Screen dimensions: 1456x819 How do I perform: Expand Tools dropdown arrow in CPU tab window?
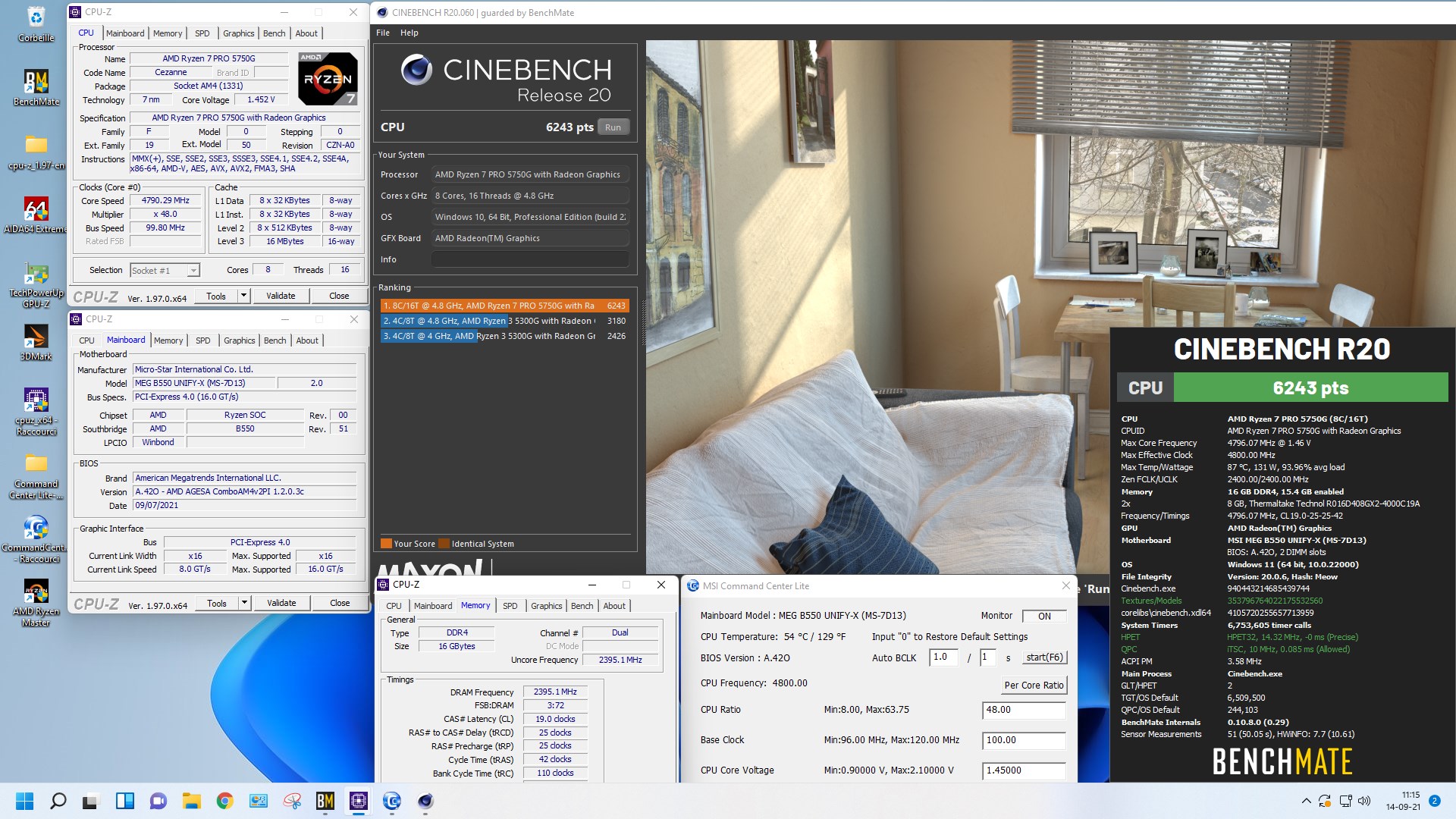(243, 296)
